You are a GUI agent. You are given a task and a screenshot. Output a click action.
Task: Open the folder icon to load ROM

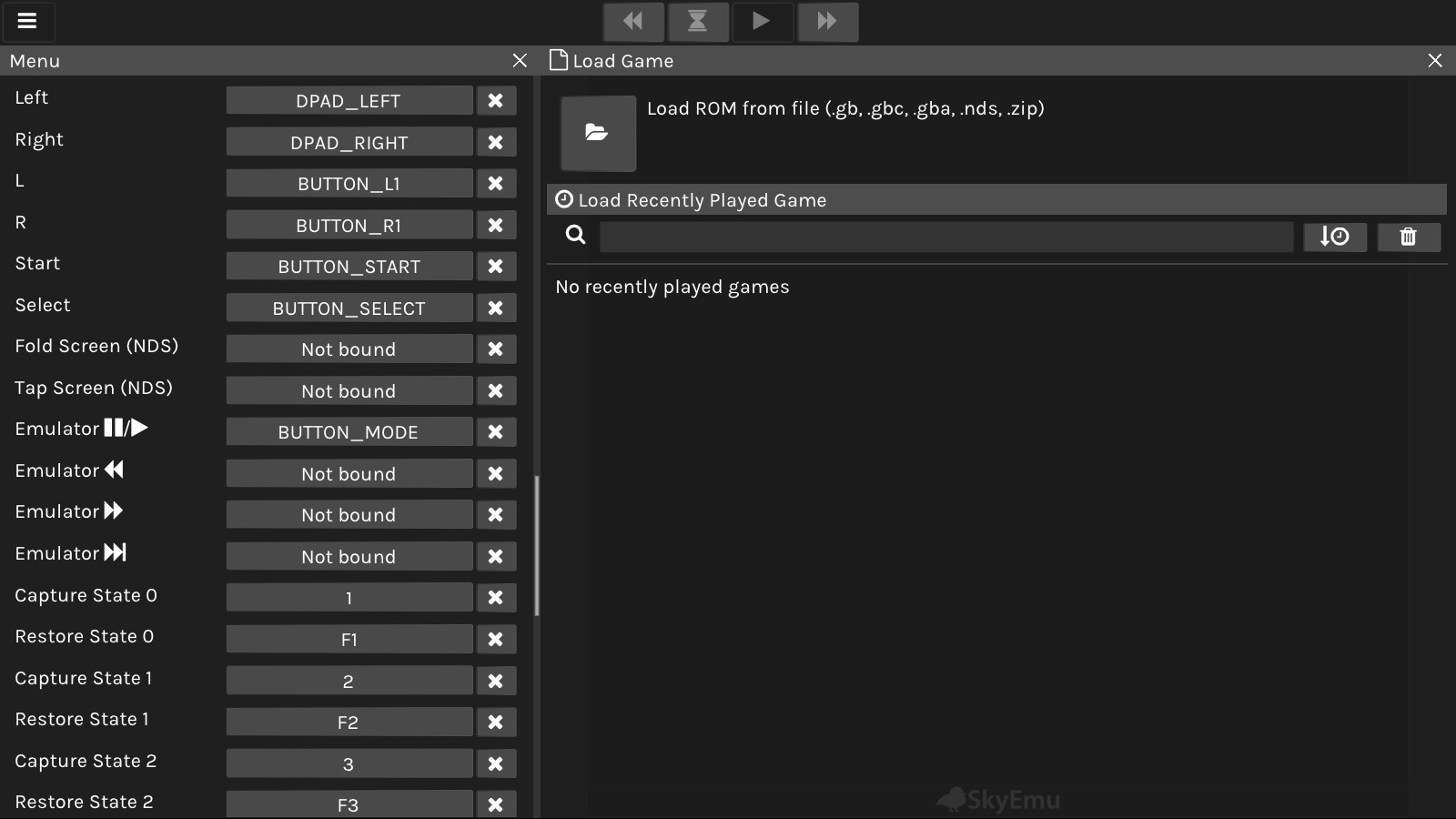click(598, 133)
